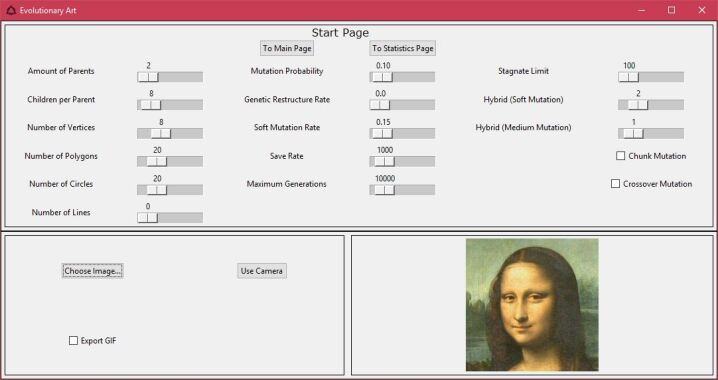This screenshot has height=380, width=718.
Task: Tick the Export GIF checkbox
Action: (73, 340)
